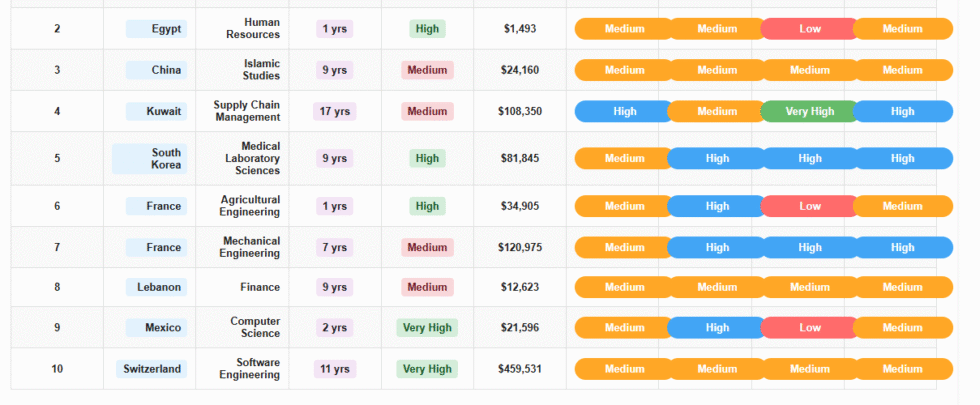Screen dimensions: 980x405
Task: Click Very High badge in Switzerland row
Action: 427,369
